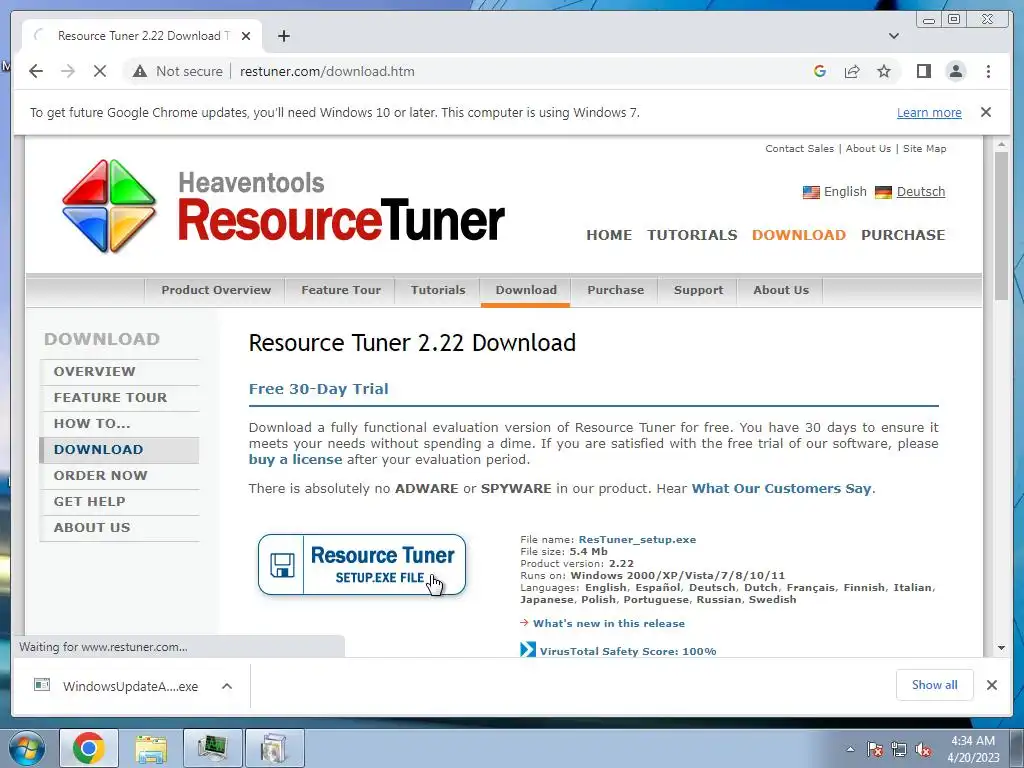1024x768 pixels.
Task: Select DOWNLOAD in main navigation
Action: point(799,235)
